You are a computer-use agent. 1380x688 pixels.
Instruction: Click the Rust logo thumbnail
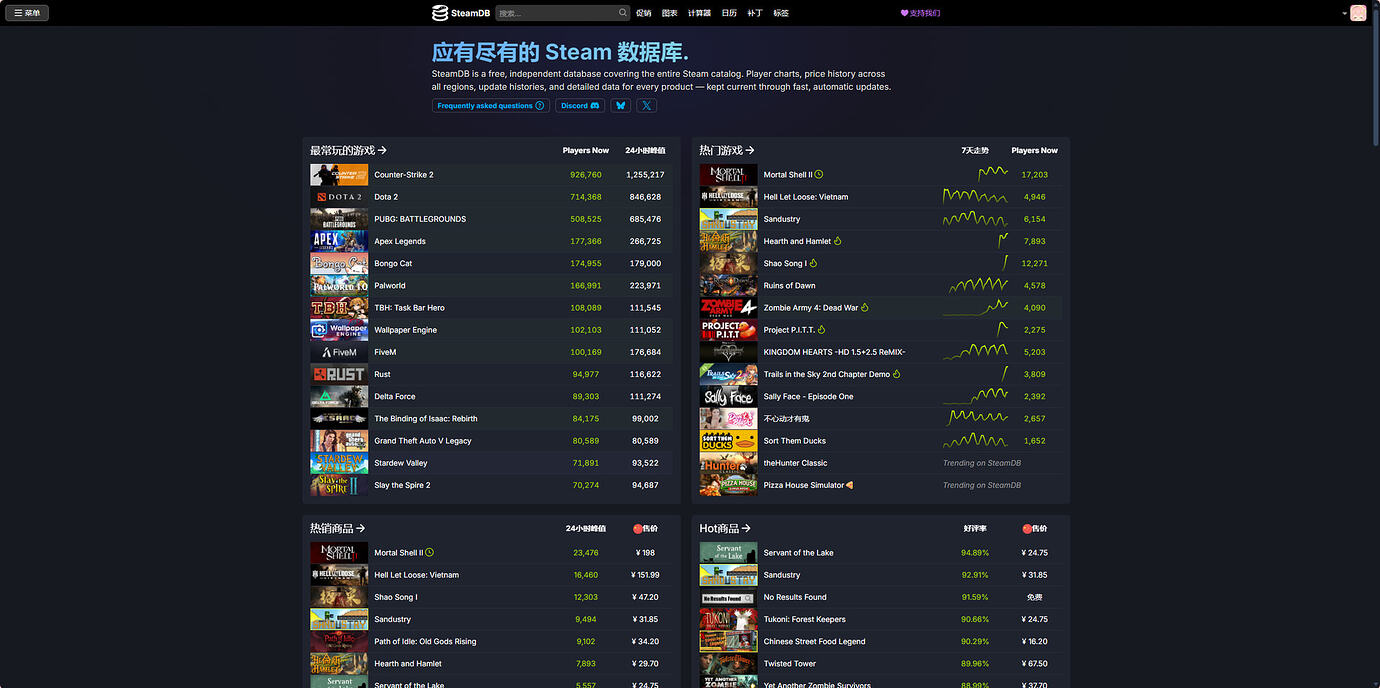339,374
